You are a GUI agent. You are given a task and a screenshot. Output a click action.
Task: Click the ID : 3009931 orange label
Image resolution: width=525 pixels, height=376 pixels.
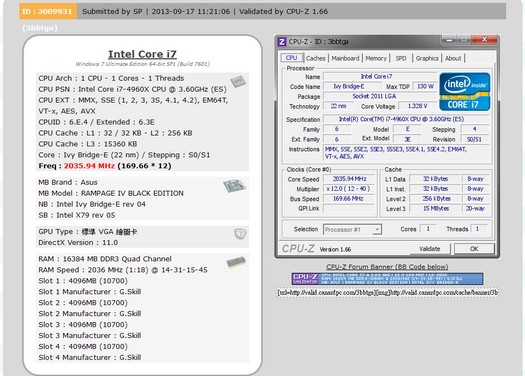click(x=48, y=11)
